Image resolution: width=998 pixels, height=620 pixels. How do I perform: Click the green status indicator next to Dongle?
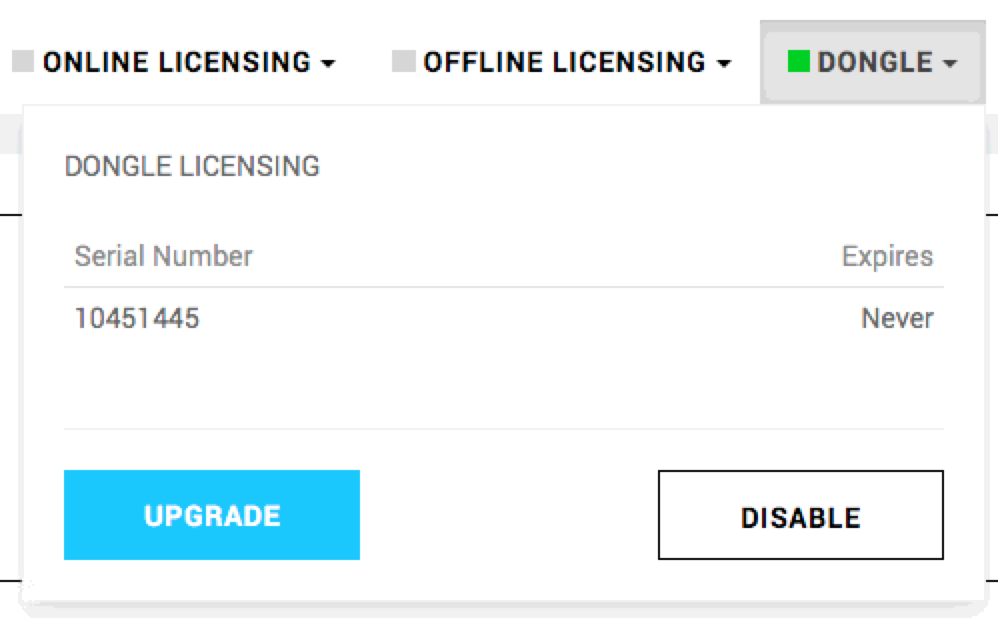coord(798,62)
